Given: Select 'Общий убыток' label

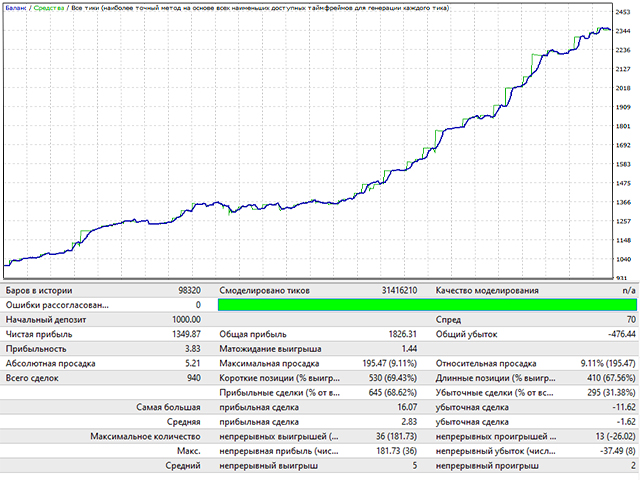Looking at the screenshot, I should click(467, 334).
